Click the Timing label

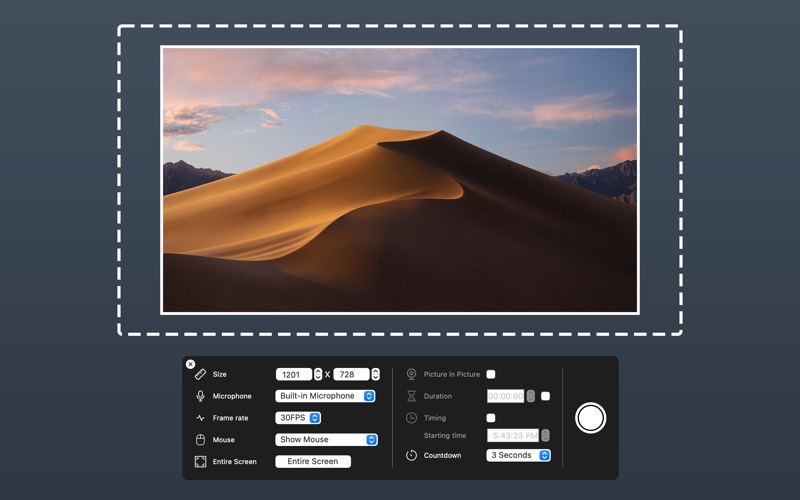tap(435, 418)
